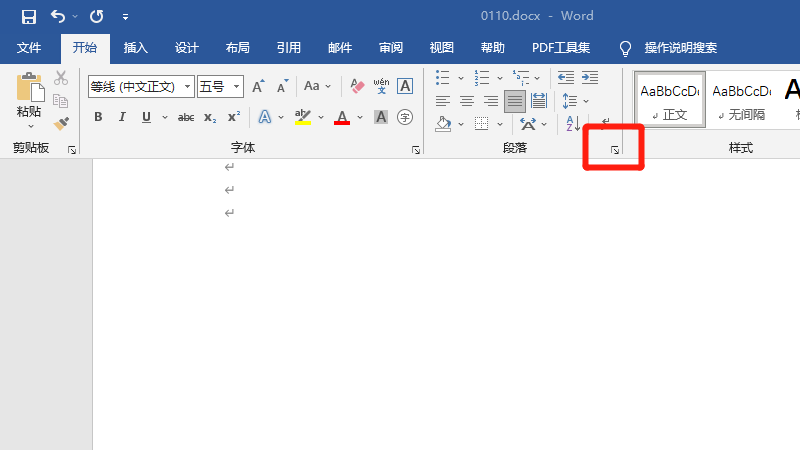Click the Increase Indent icon
Screen dimensions: 800x450
click(x=590, y=77)
